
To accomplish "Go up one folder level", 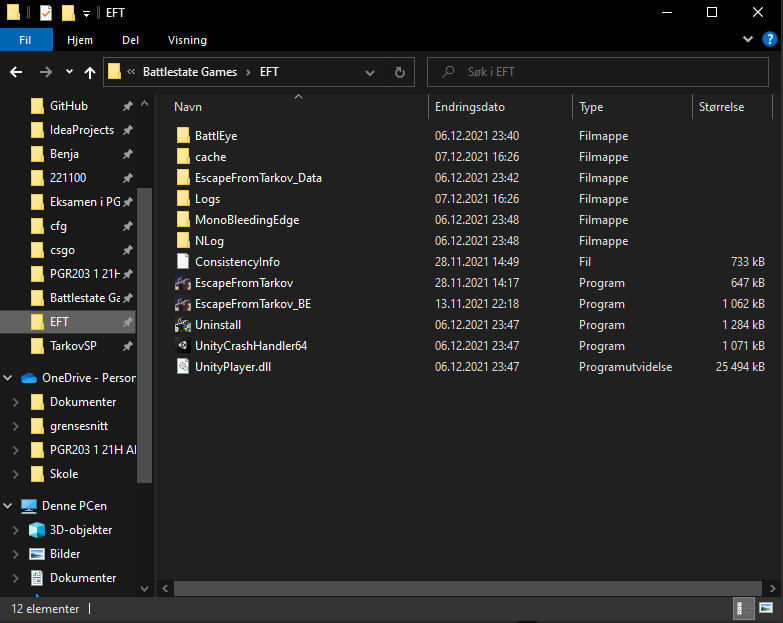I will (x=90, y=73).
